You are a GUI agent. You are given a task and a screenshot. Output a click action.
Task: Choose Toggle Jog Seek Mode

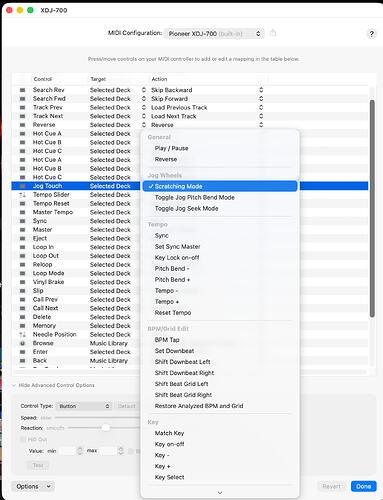(x=220, y=208)
